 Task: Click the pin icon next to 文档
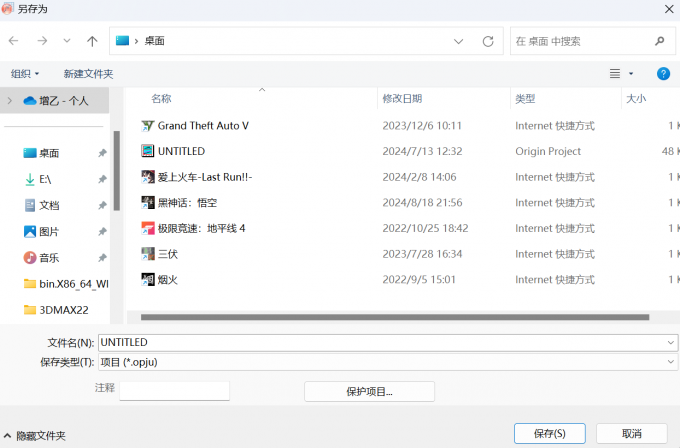coord(102,205)
